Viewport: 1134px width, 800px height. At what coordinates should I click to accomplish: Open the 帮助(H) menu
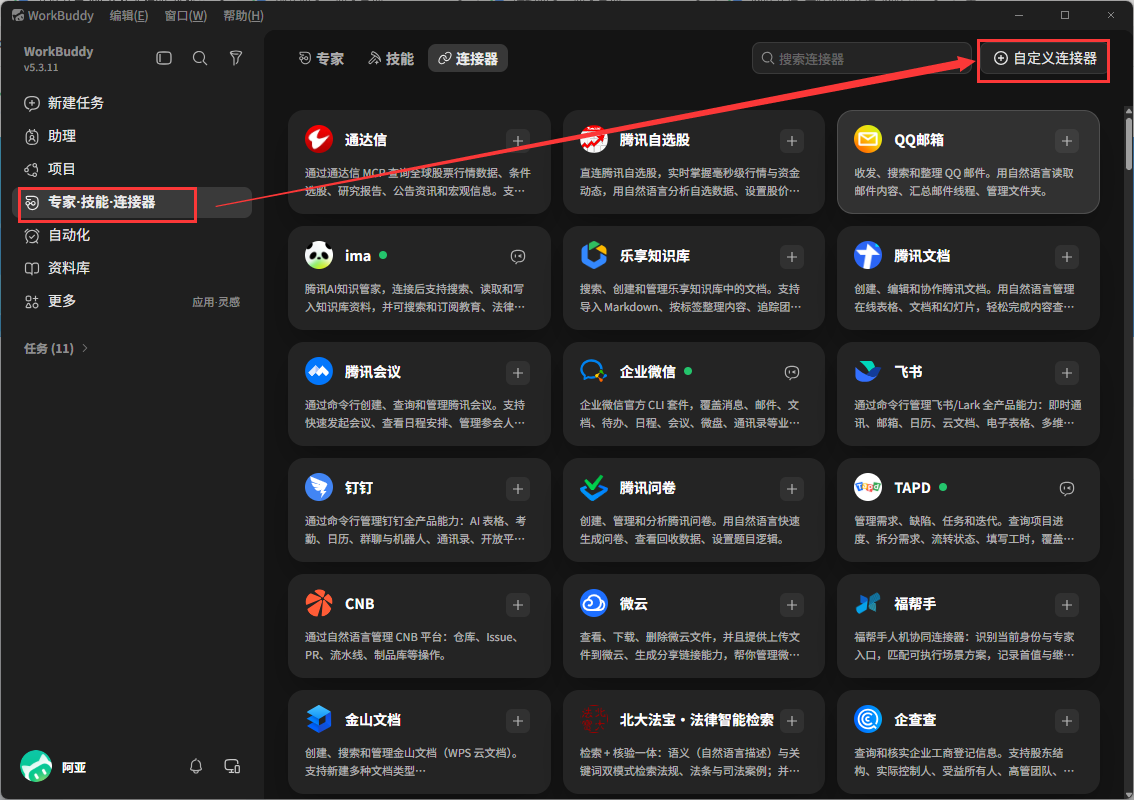click(x=243, y=15)
